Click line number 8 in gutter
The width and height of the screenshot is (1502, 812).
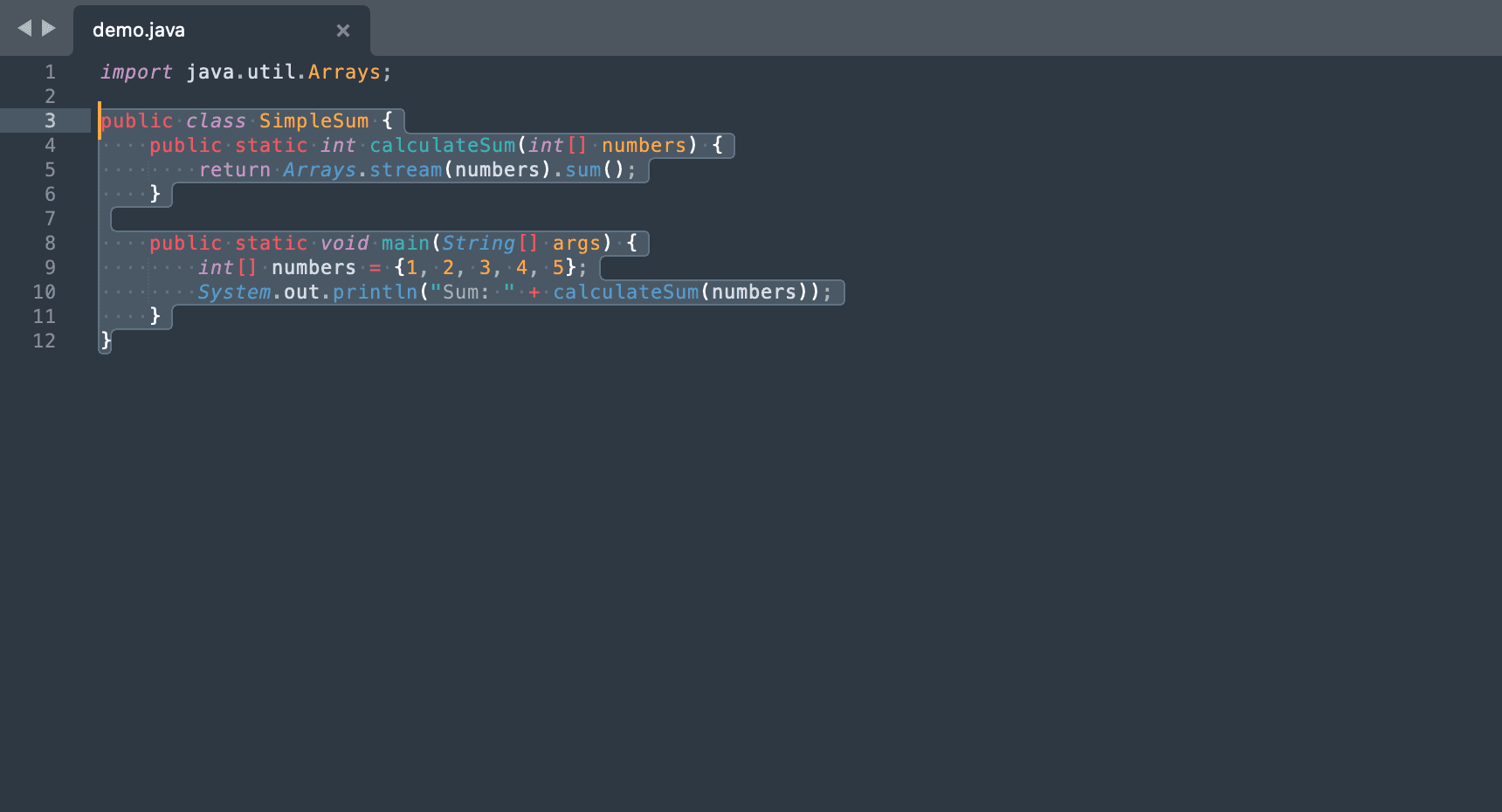click(x=50, y=243)
